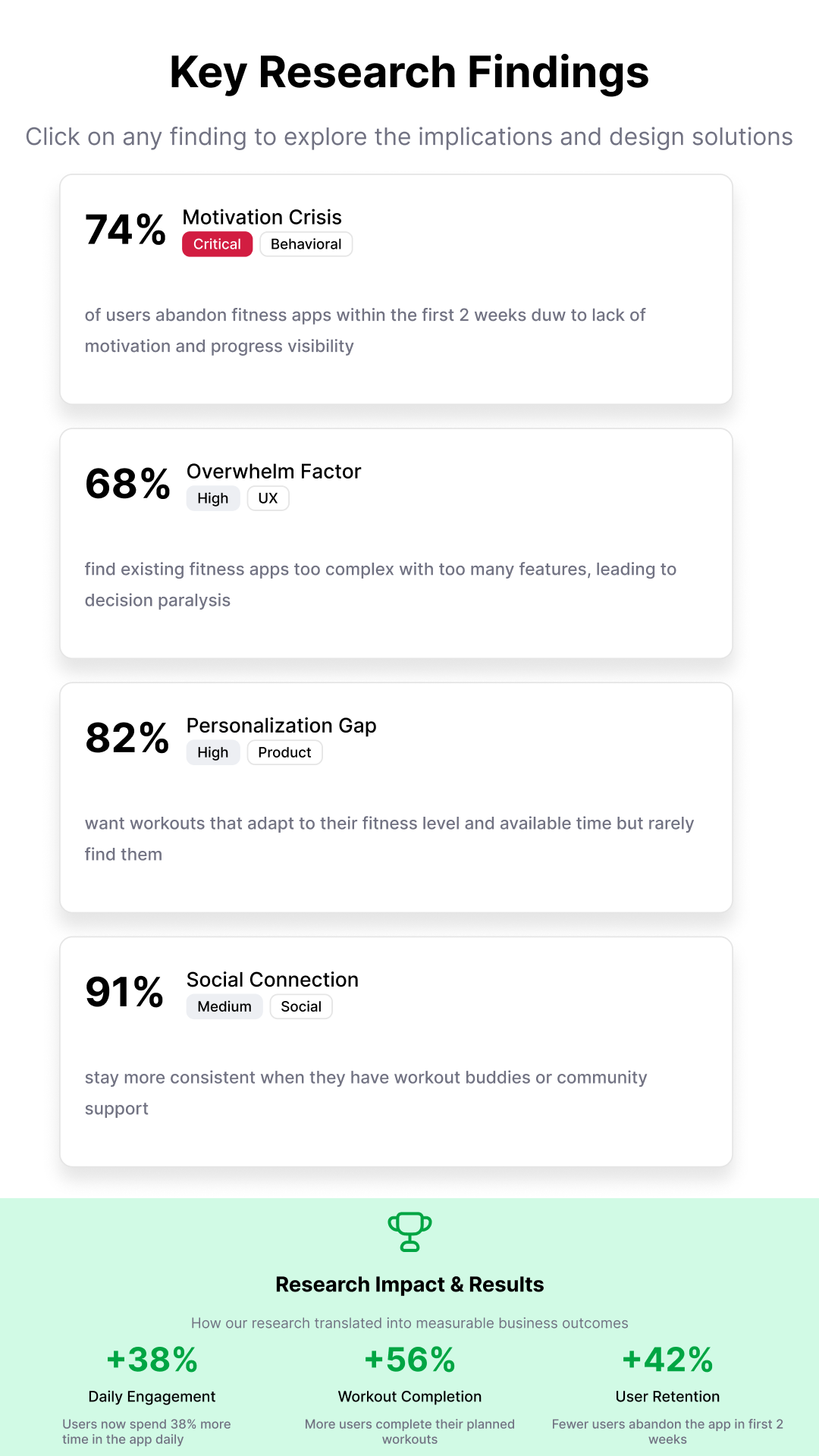Click the 91% statistic
Image resolution: width=819 pixels, height=1456 pixels.
(x=124, y=992)
